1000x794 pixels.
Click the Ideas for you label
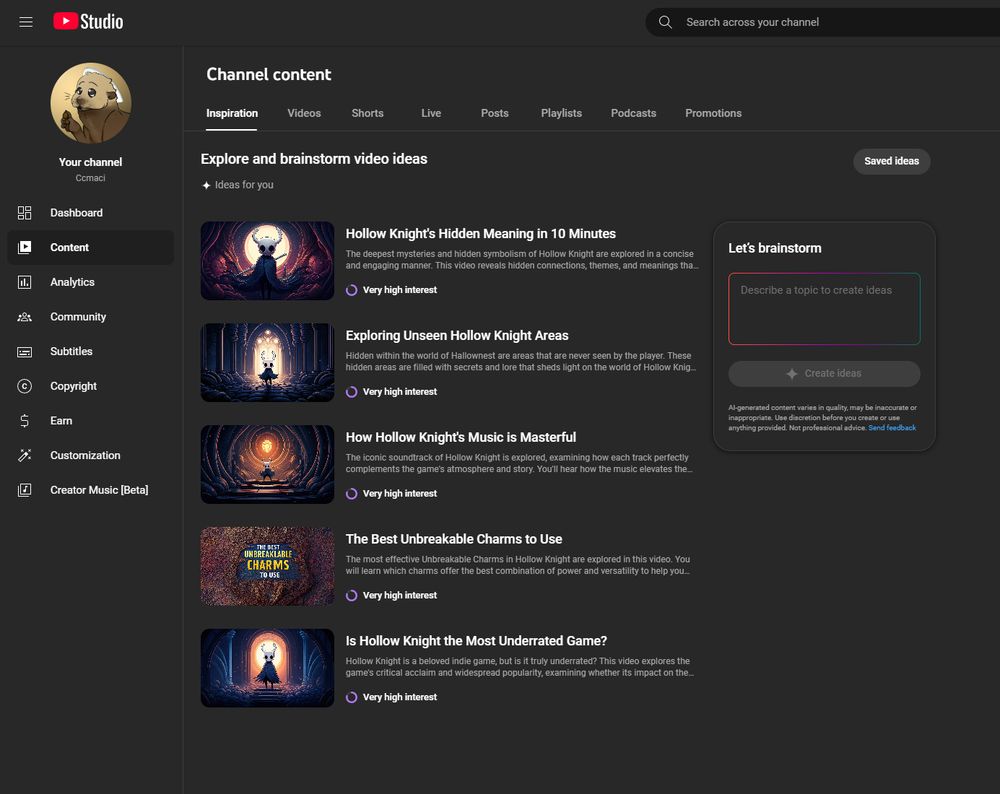click(244, 185)
